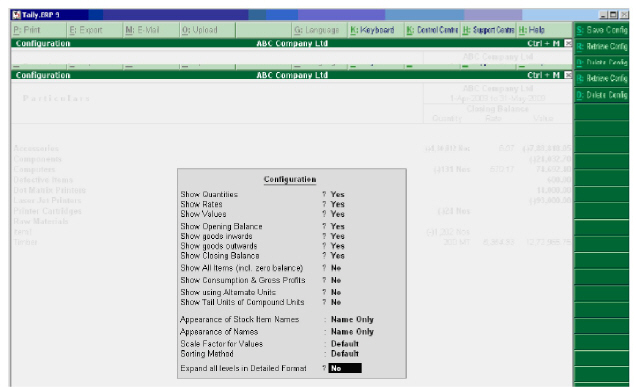637x387 pixels.
Task: Click the Show Rates label
Action: point(202,204)
